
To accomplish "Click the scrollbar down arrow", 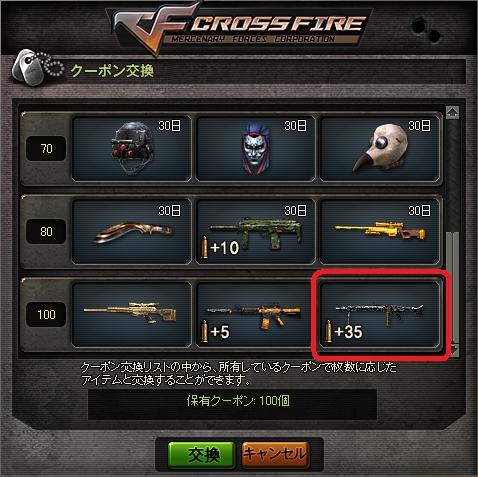I will tap(454, 350).
